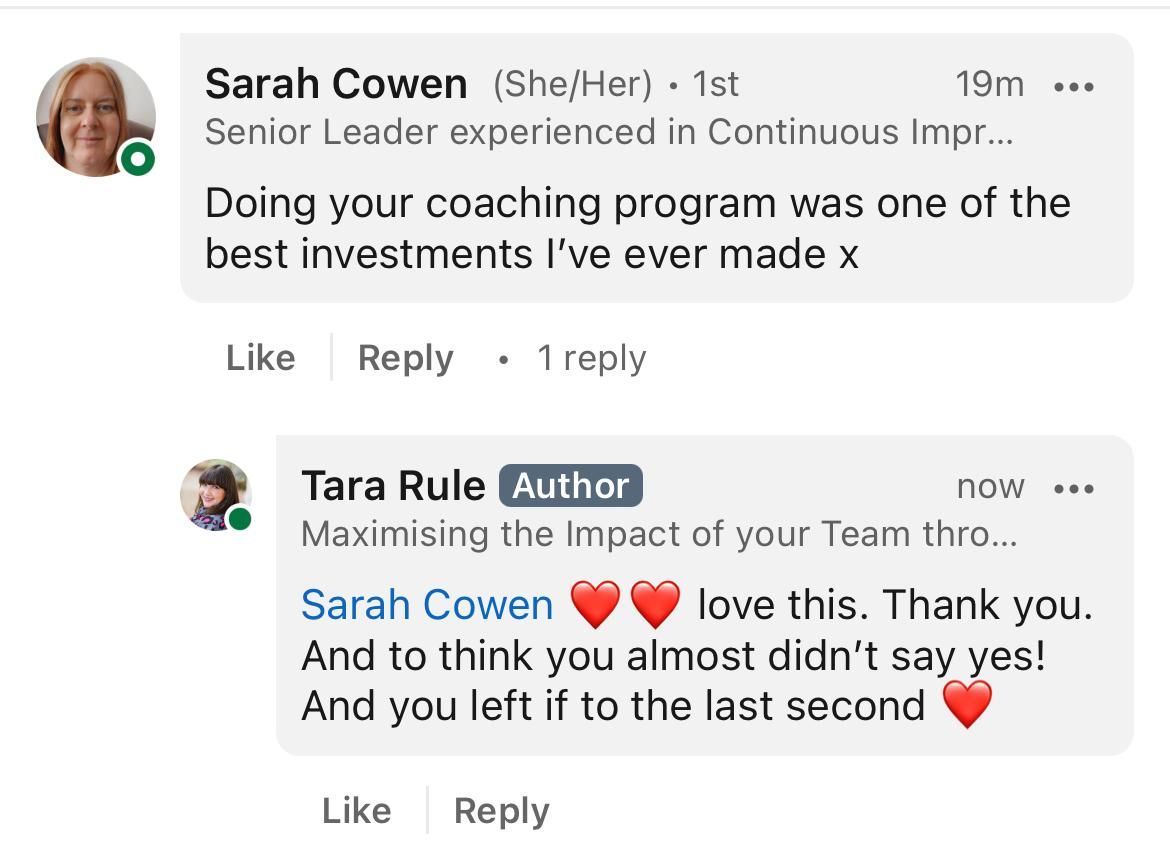Viewport: 1170px width, 850px height.
Task: Expand the 1 reply thread
Action: click(591, 358)
